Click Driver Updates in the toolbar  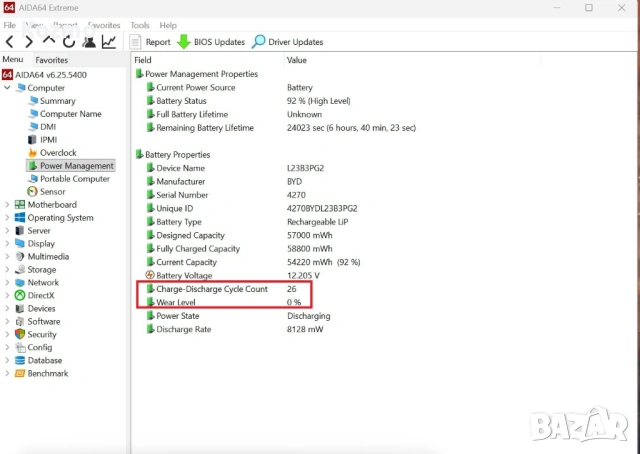(x=287, y=42)
